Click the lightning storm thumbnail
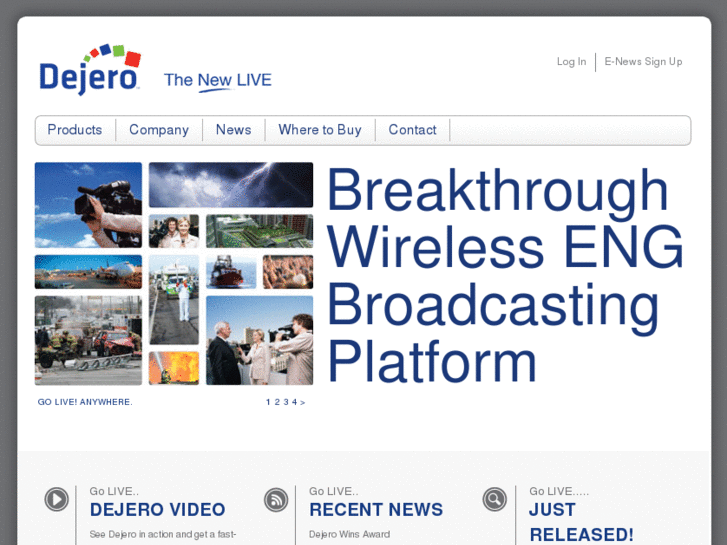The width and height of the screenshot is (727, 545). click(231, 185)
